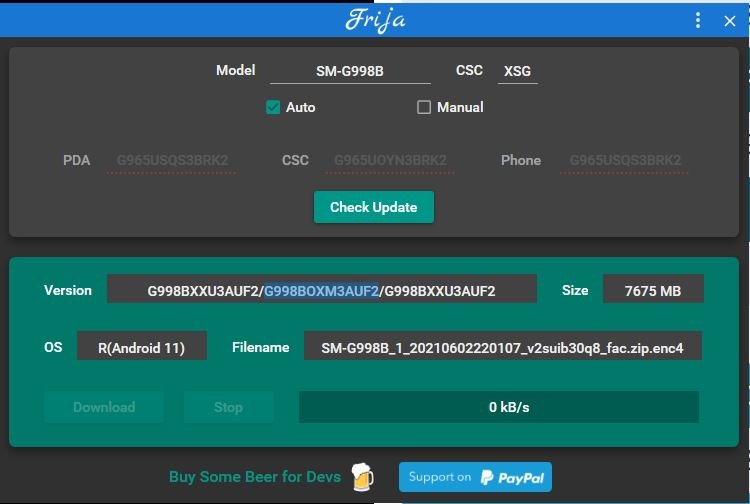
Task: Click the Download button
Action: point(104,407)
